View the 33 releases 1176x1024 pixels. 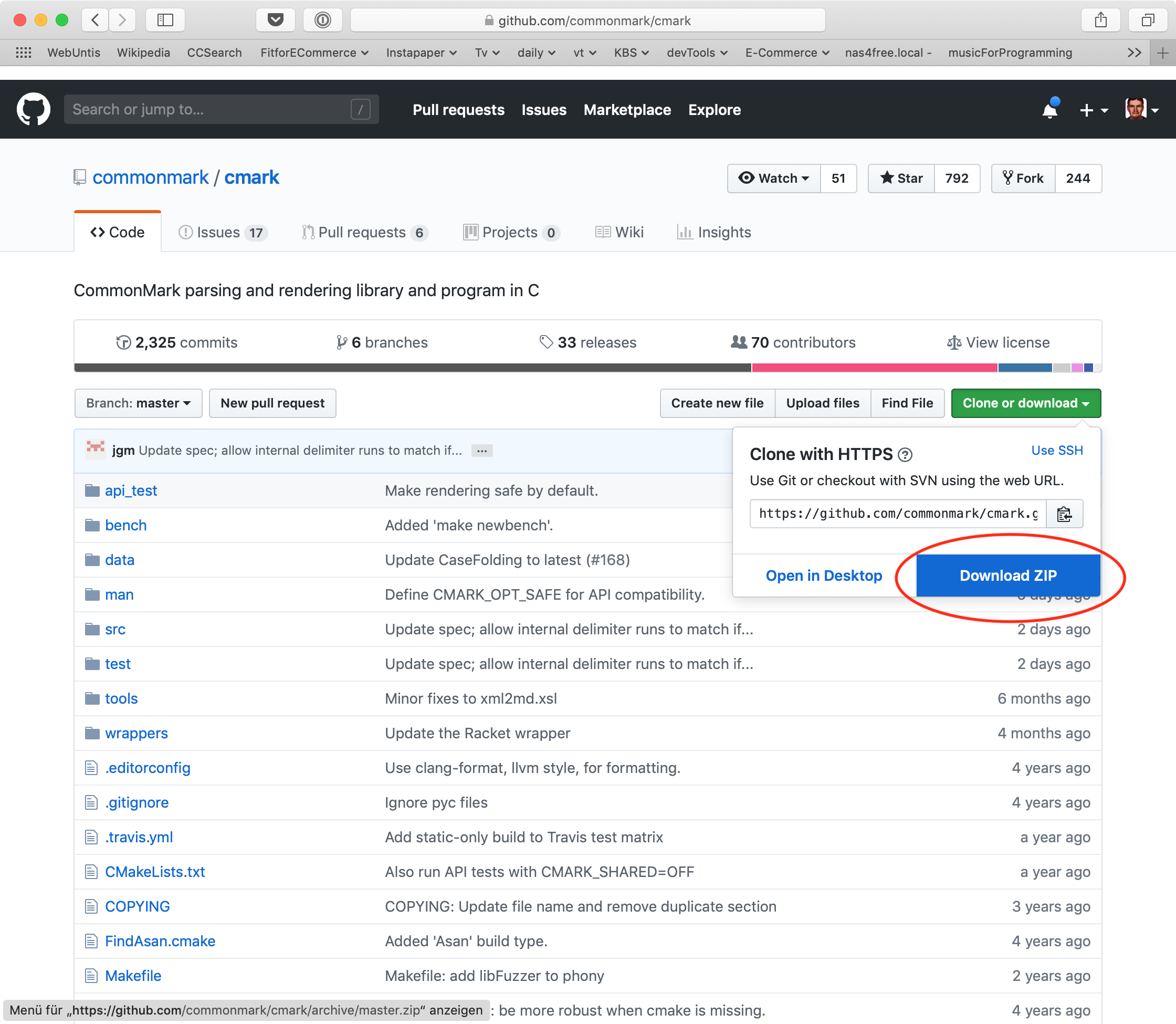click(587, 342)
